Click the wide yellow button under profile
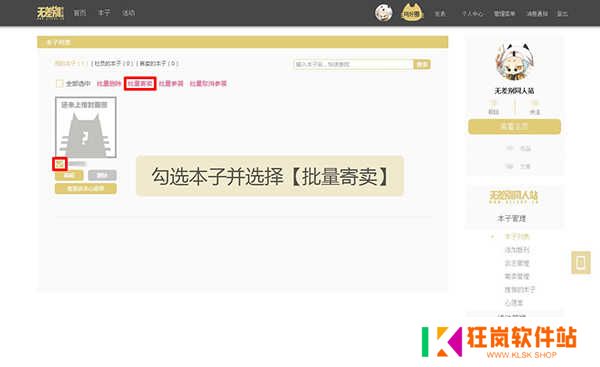This screenshot has height=367, width=600. (514, 127)
